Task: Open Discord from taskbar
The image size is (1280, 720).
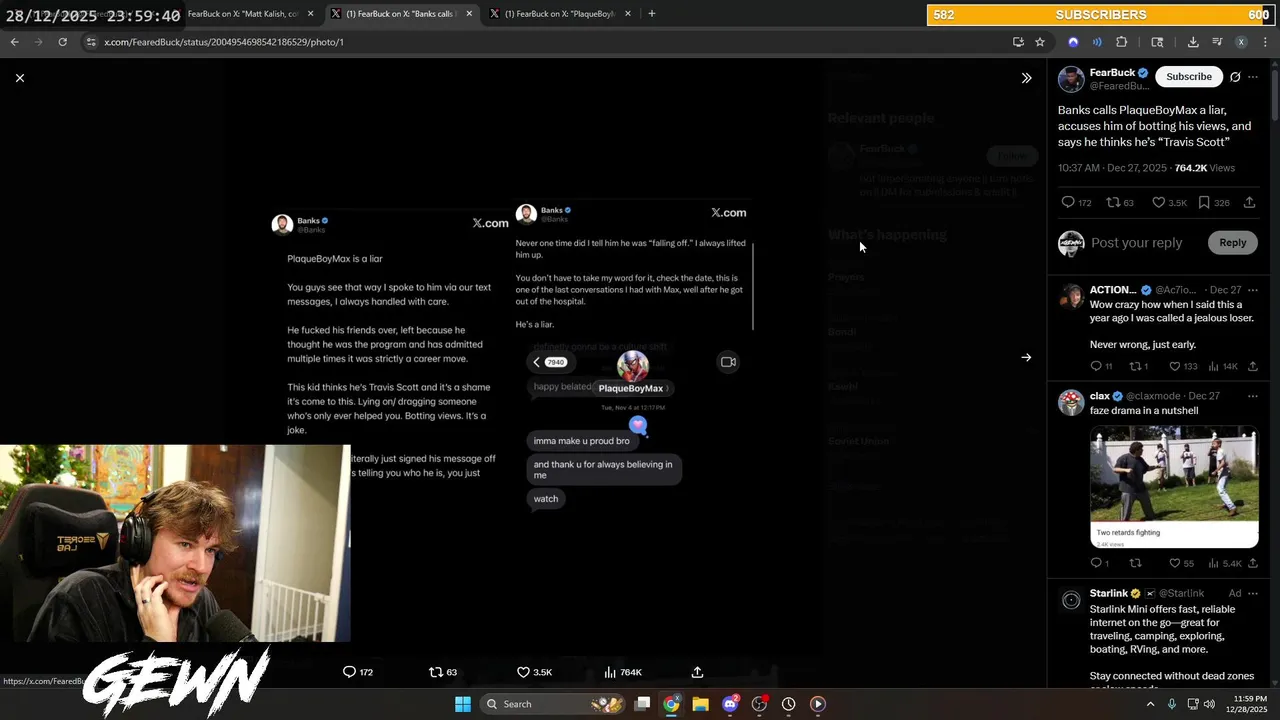Action: (731, 704)
